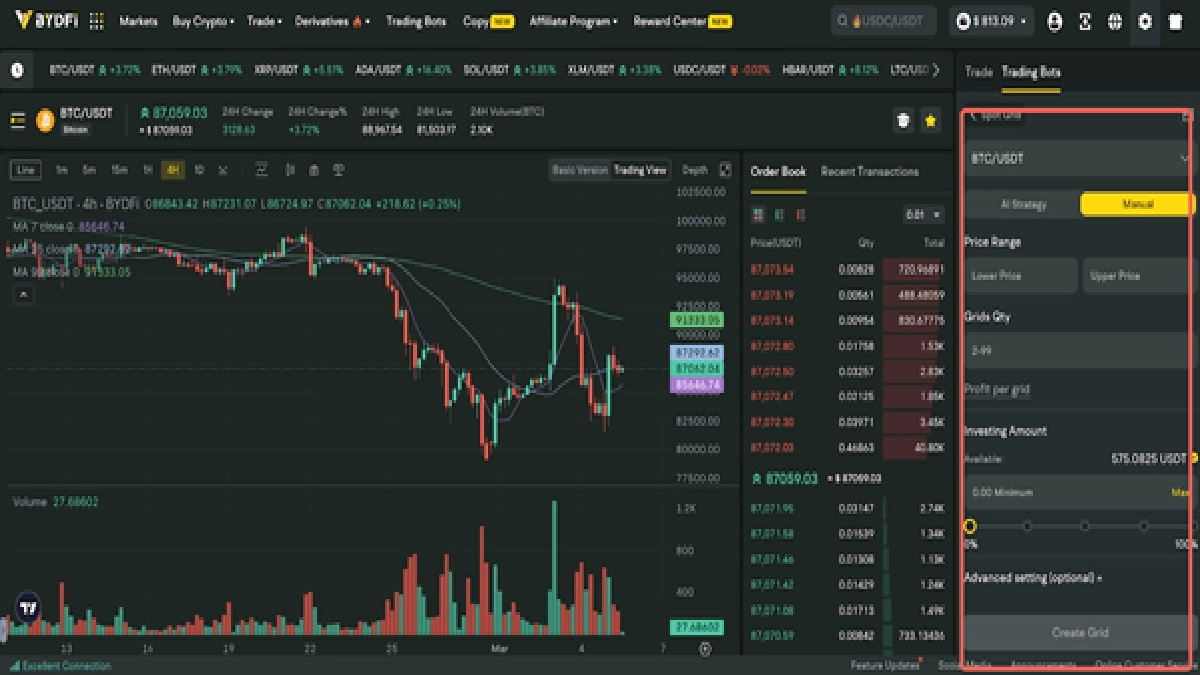
Task: Open the settings gear icon in header
Action: pyautogui.click(x=1145, y=21)
